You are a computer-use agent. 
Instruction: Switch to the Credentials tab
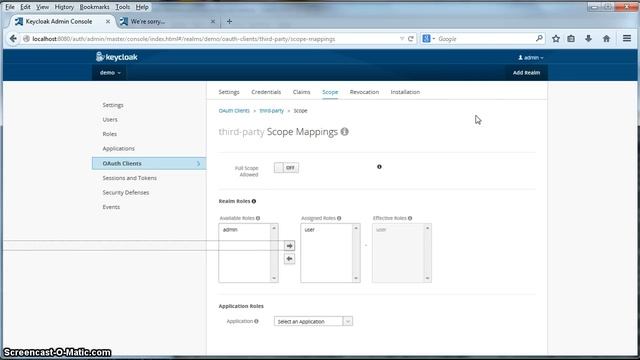point(266,92)
